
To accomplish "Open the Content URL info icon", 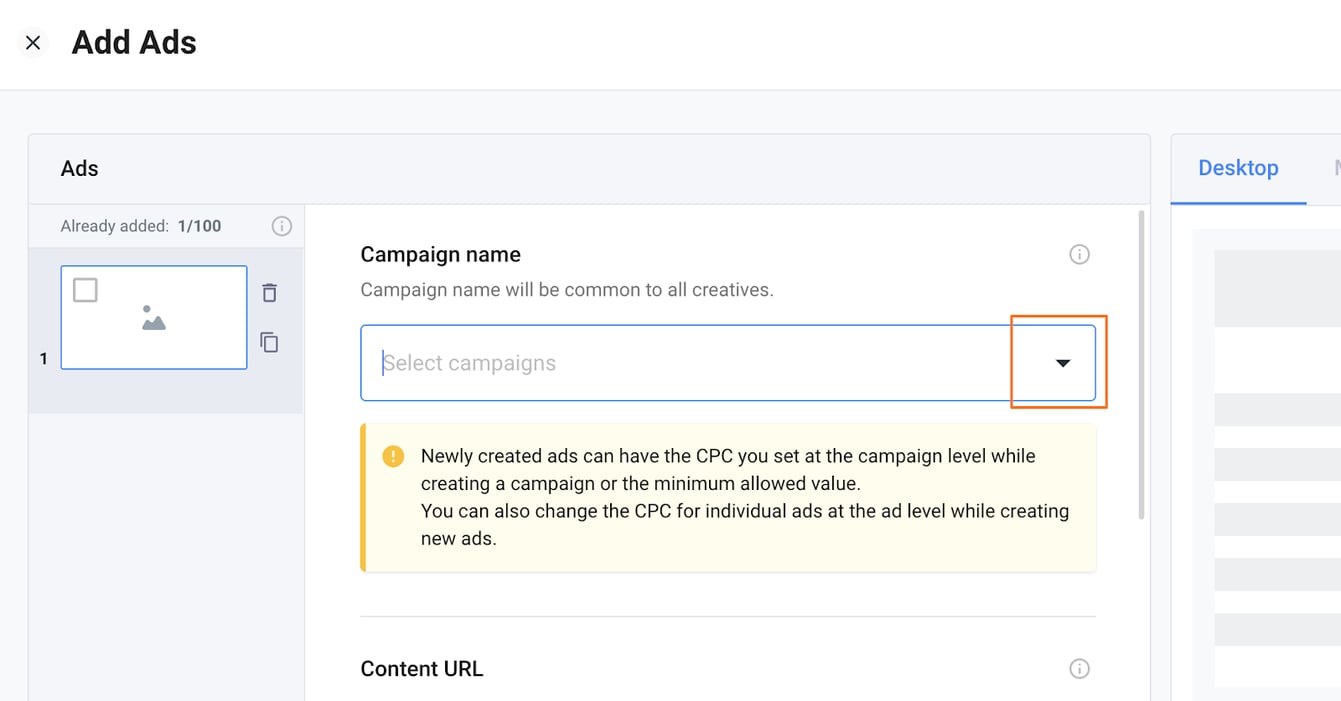I will point(1079,668).
